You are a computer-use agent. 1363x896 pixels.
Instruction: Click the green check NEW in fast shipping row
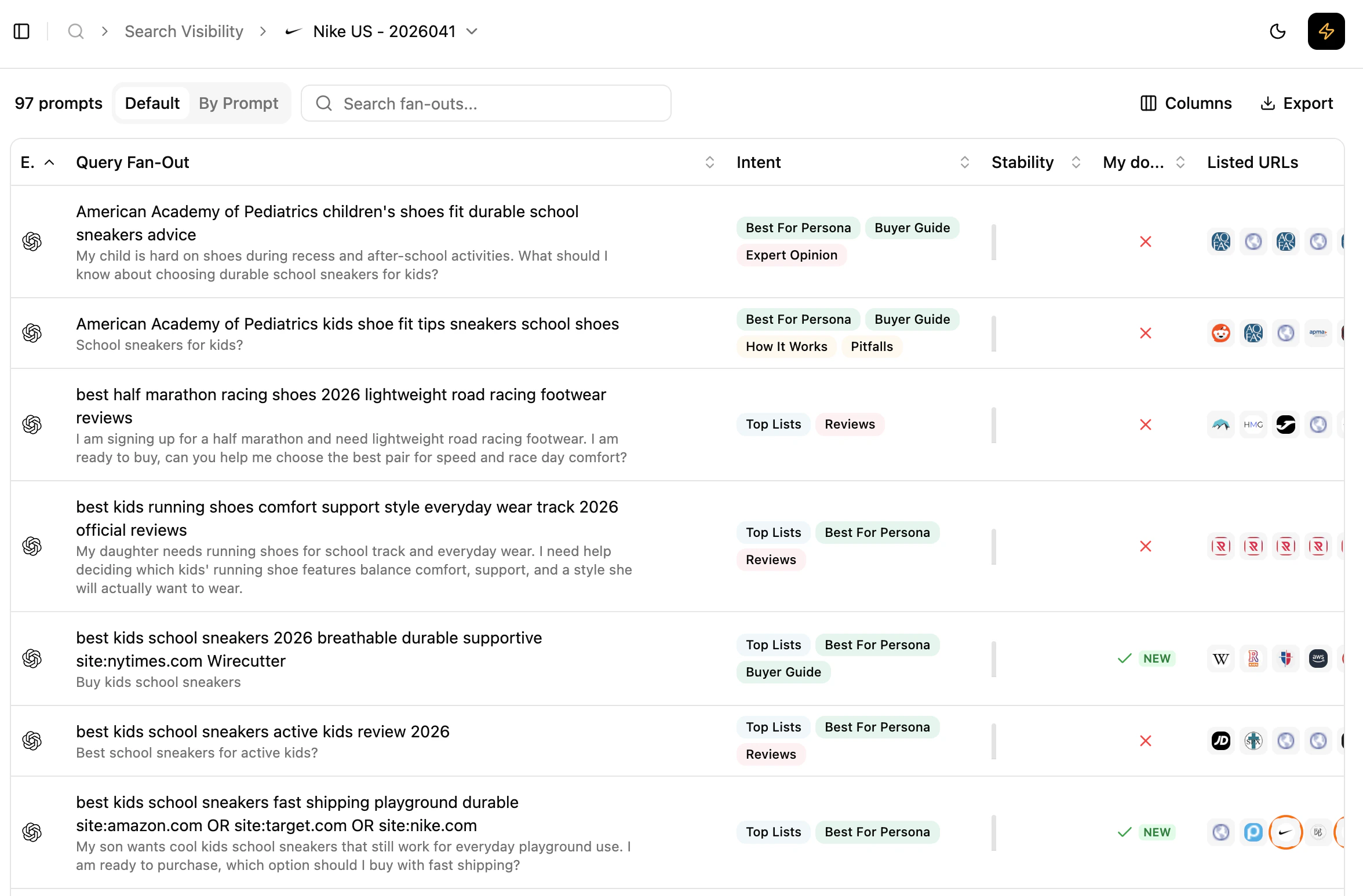1146,832
